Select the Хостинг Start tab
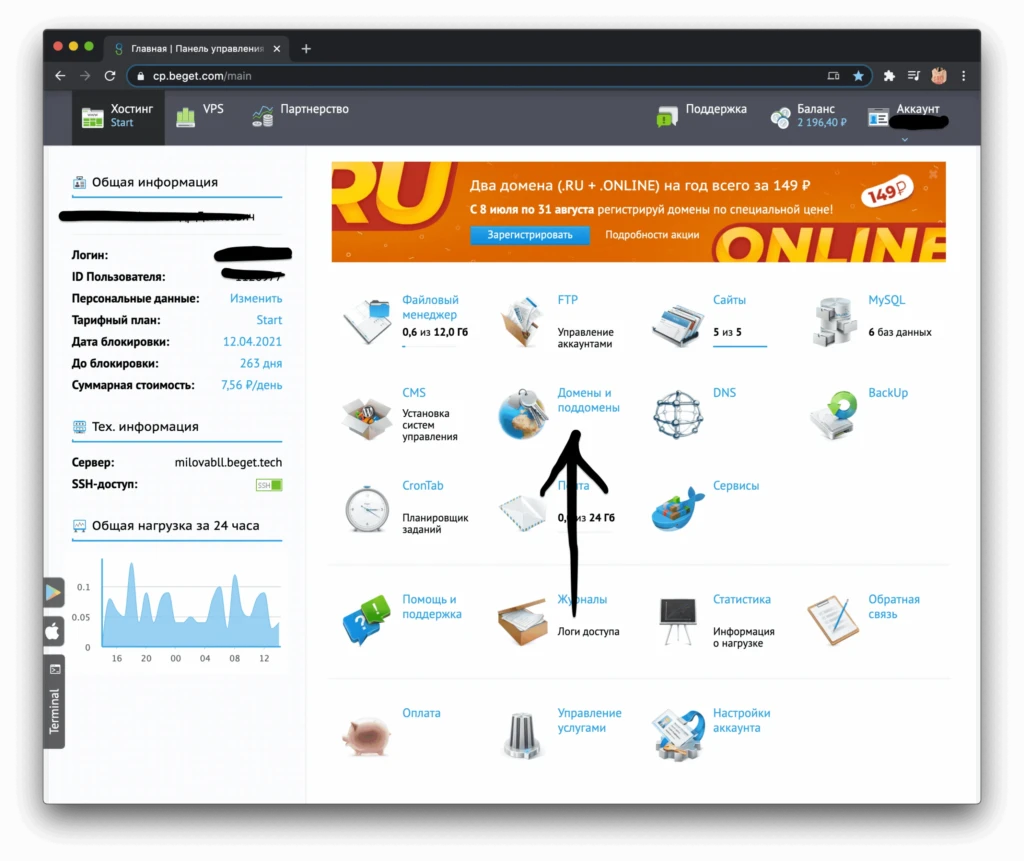Image resolution: width=1024 pixels, height=861 pixels. pos(118,116)
